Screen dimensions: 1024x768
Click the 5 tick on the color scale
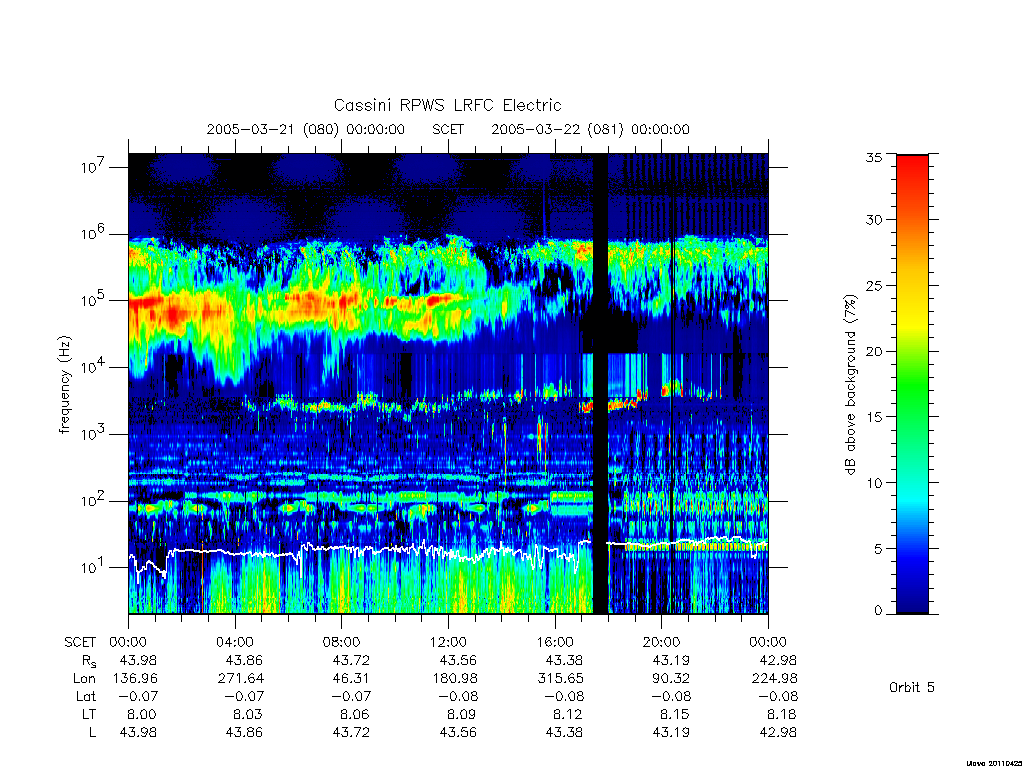878,549
